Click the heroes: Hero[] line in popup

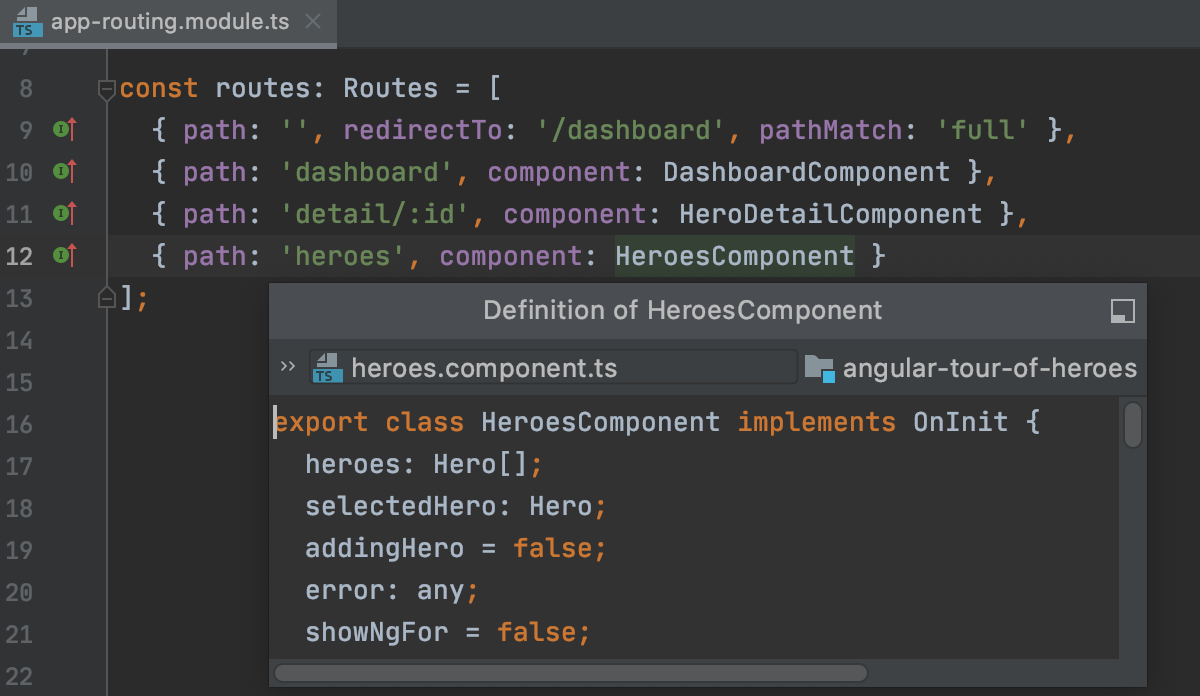tap(424, 464)
